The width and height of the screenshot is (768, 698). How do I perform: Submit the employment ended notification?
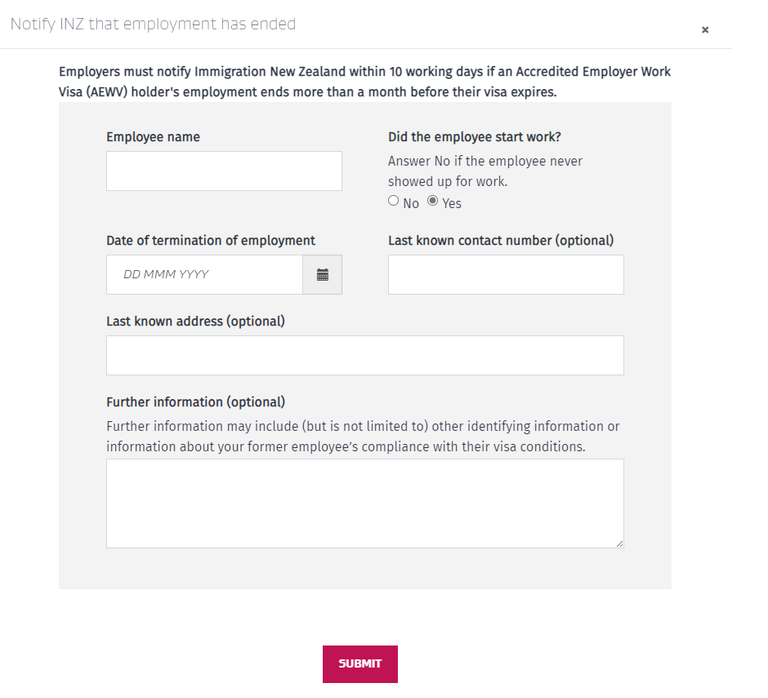coord(360,664)
